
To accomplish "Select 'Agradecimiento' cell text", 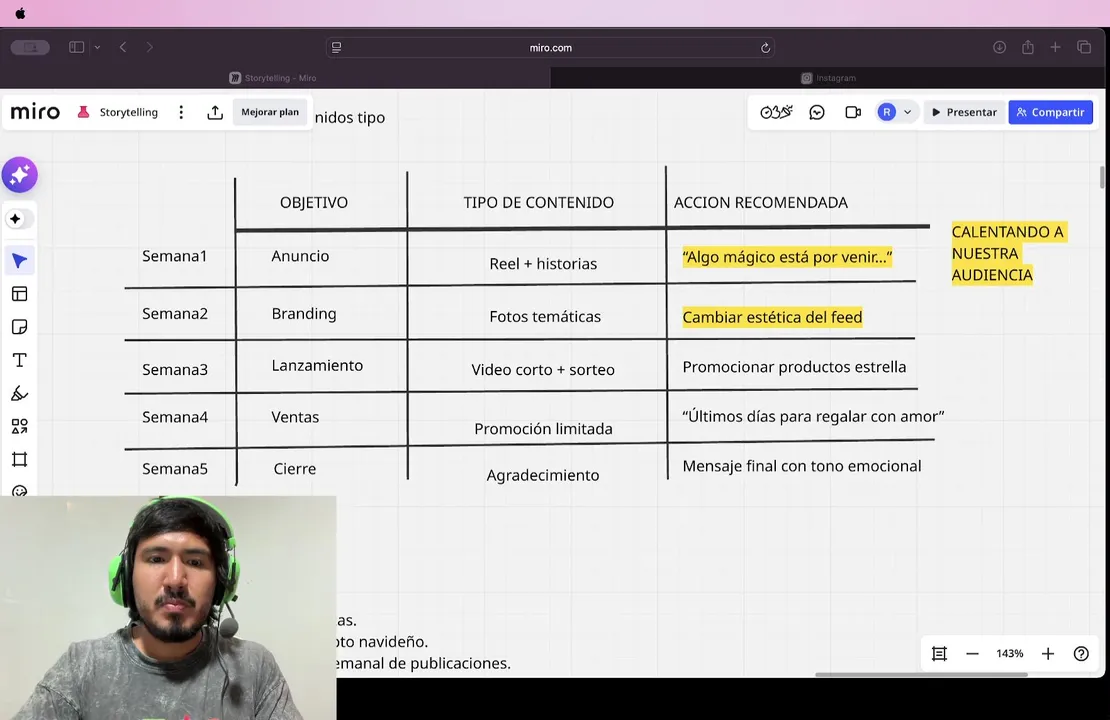I will click(x=542, y=475).
